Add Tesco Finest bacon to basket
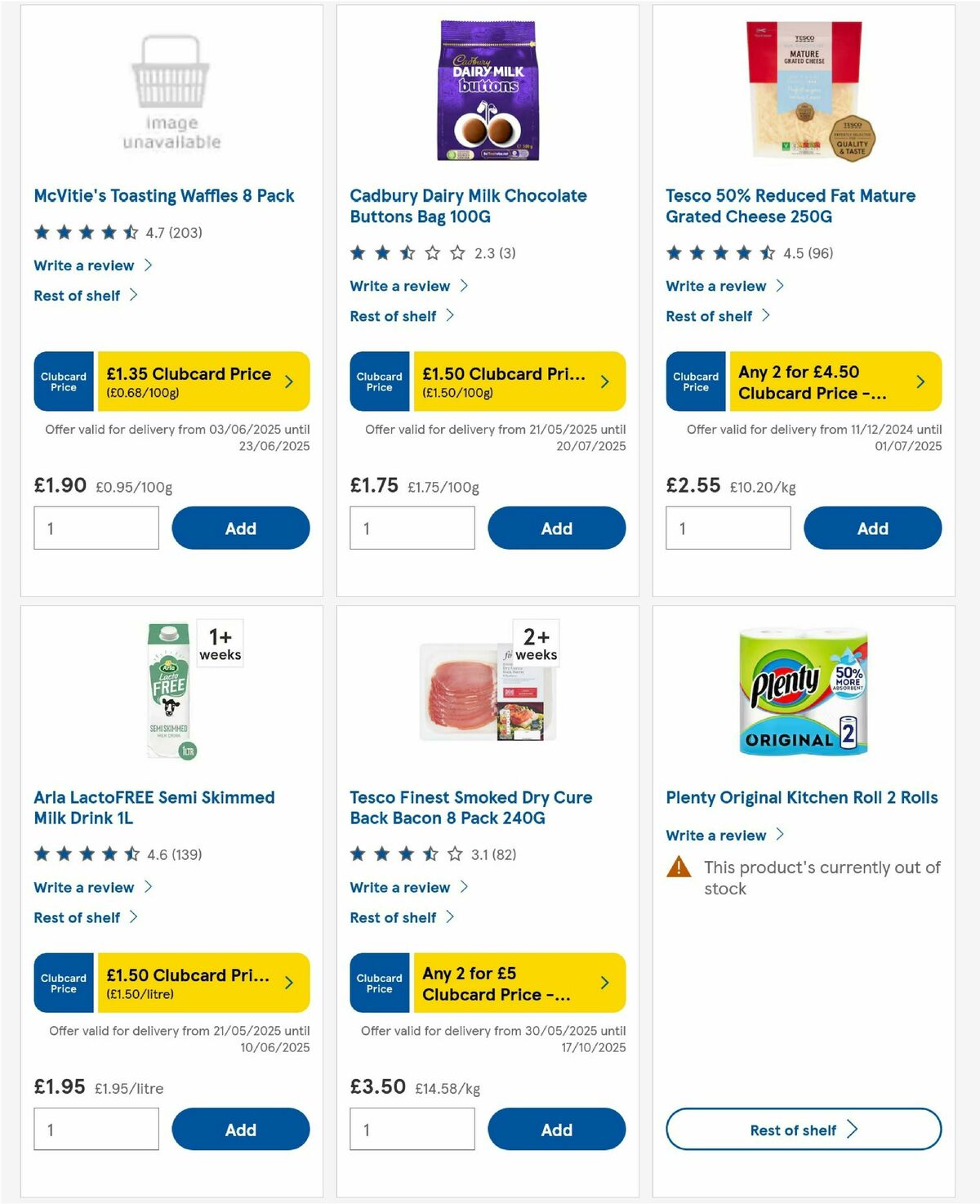Image resolution: width=980 pixels, height=1204 pixels. (x=556, y=1129)
